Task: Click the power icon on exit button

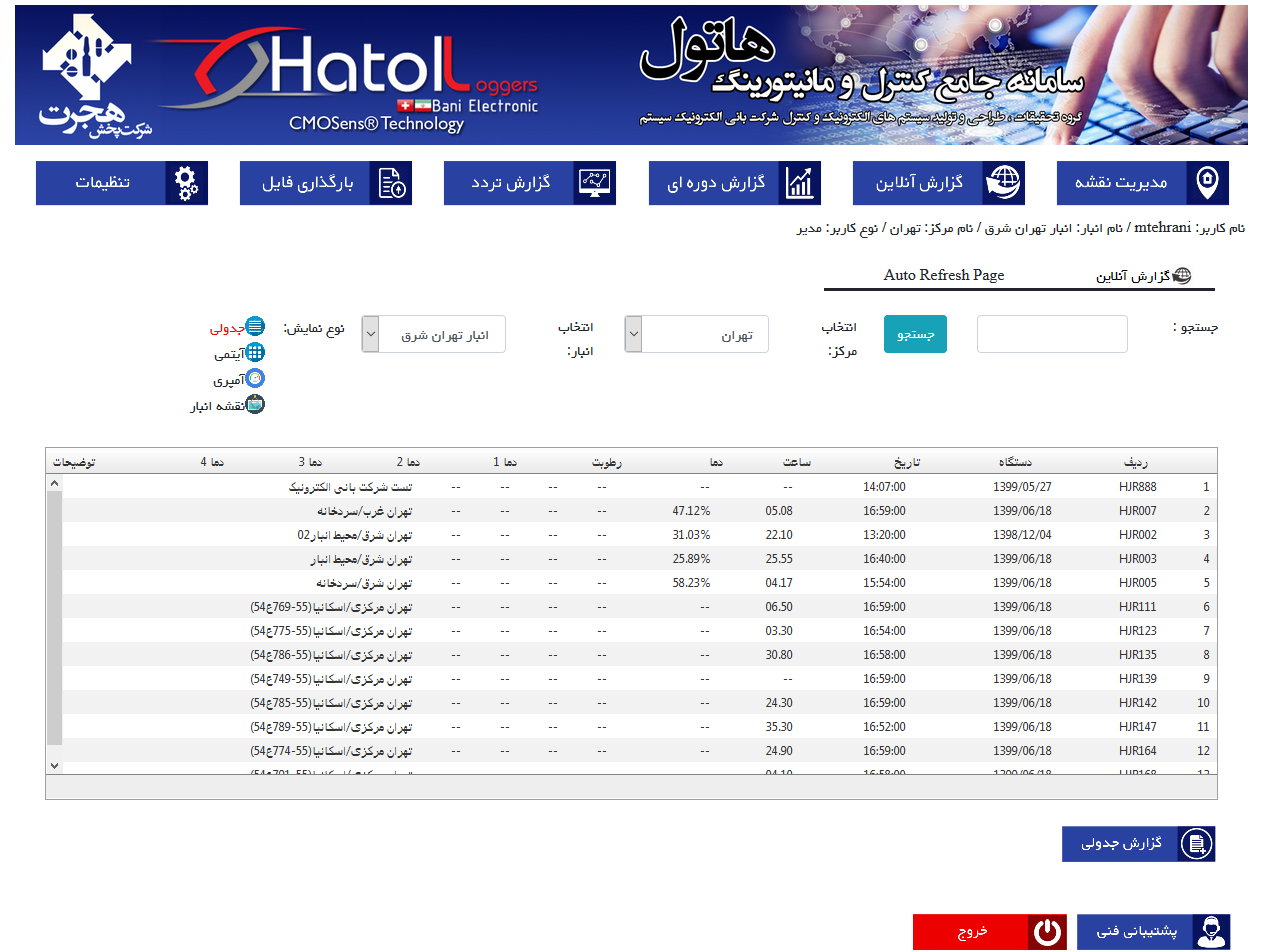Action: pos(1047,932)
